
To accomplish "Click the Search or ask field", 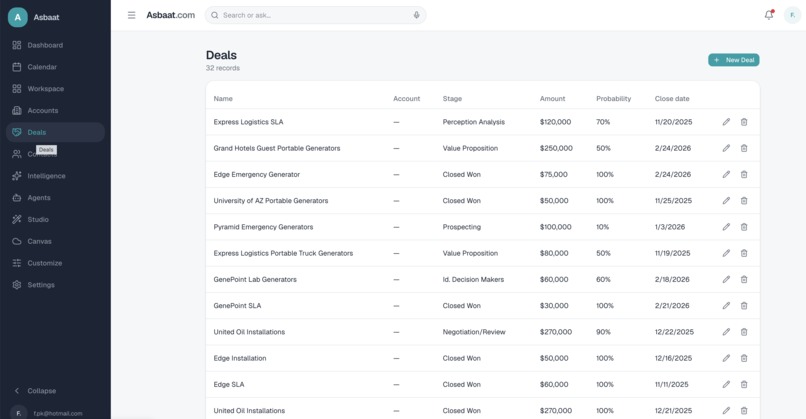I will 315,15.
